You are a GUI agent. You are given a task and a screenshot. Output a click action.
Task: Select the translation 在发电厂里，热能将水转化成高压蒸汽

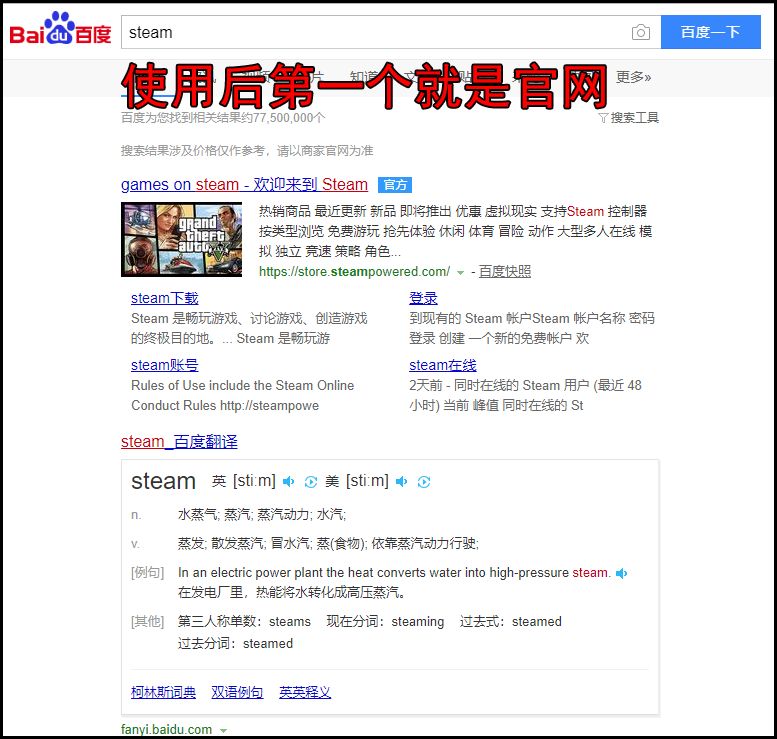[x=291, y=592]
